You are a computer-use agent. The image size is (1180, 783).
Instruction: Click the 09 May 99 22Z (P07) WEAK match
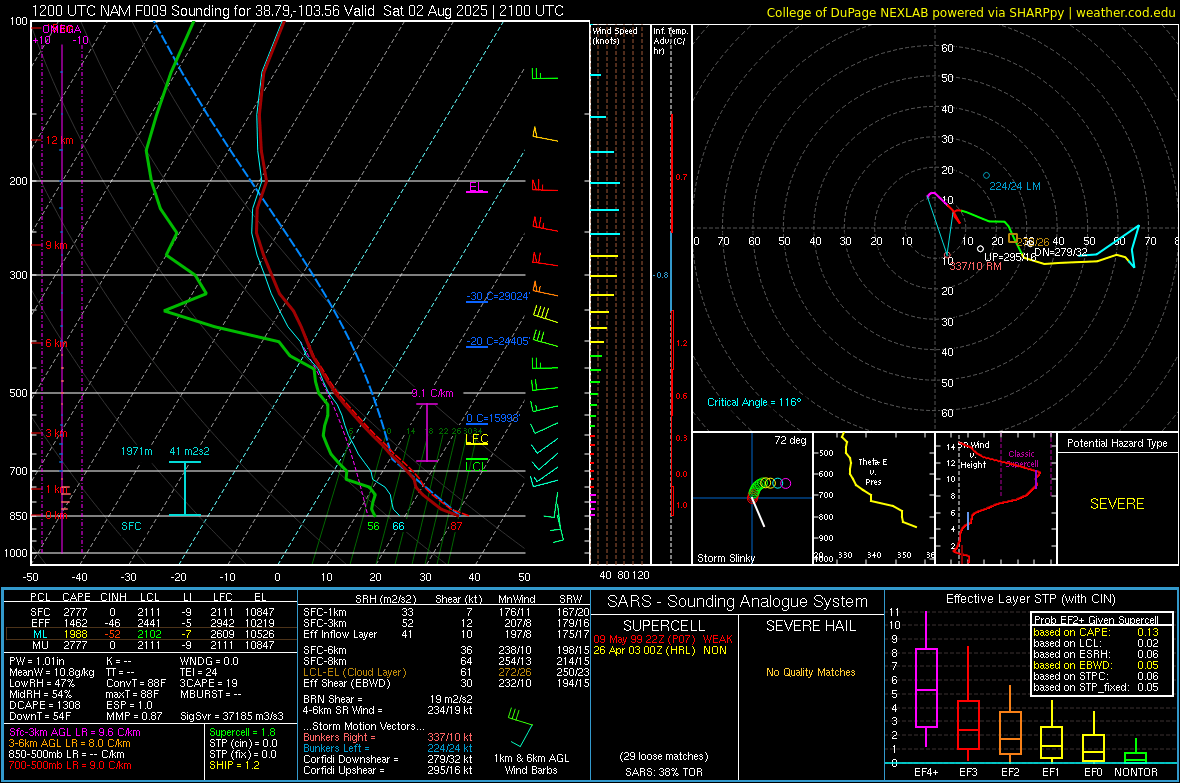click(x=662, y=639)
